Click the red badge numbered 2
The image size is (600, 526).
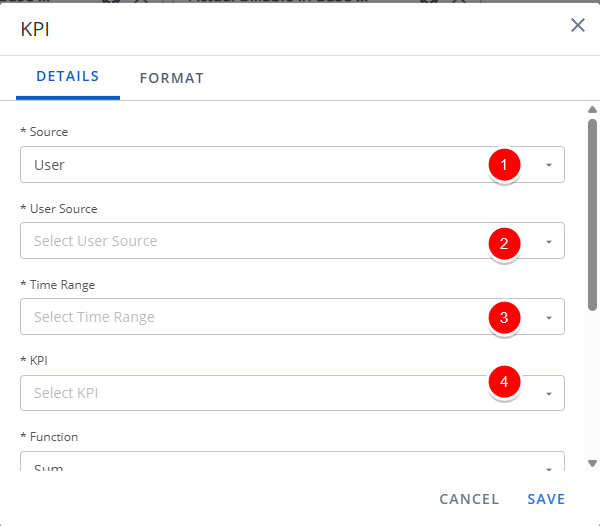pyautogui.click(x=505, y=241)
